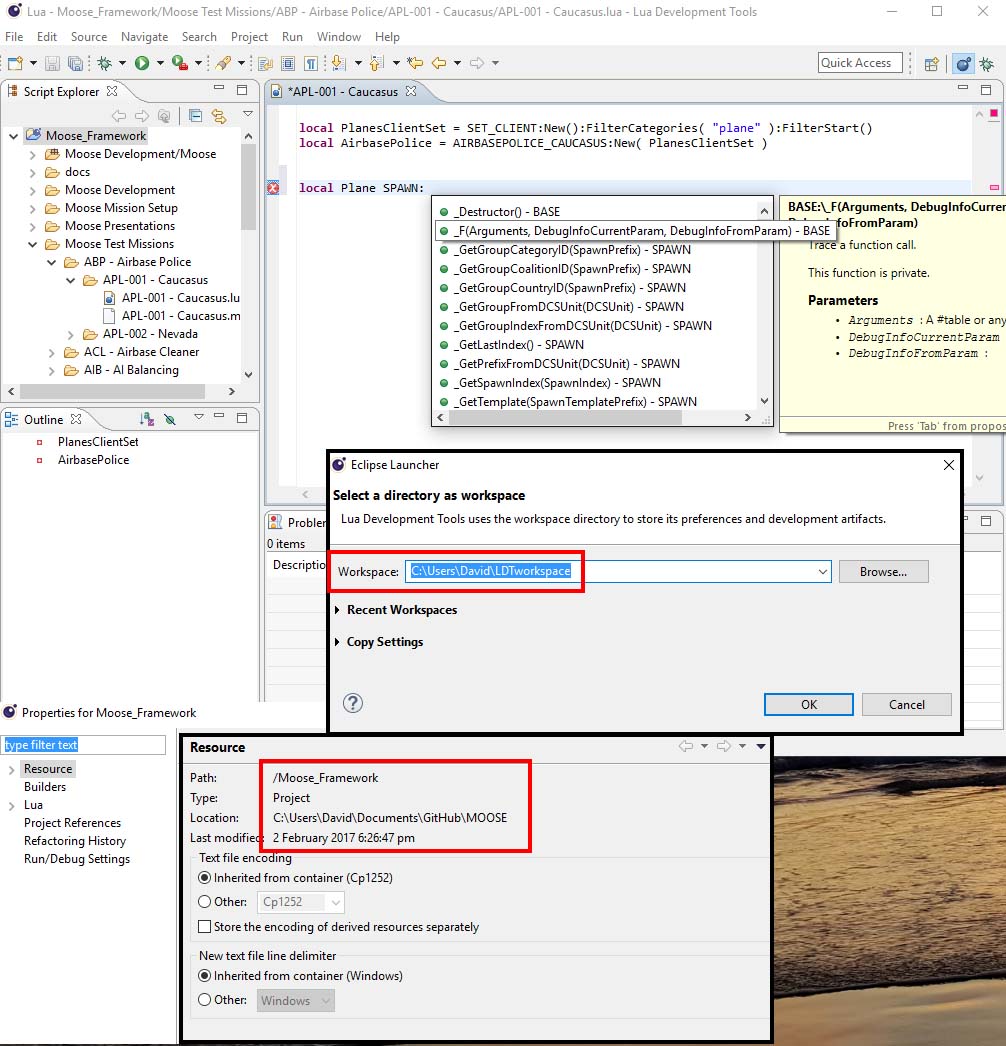Close the Script Explorer view tab
Screen dimensions: 1006x1046
pyautogui.click(x=112, y=91)
